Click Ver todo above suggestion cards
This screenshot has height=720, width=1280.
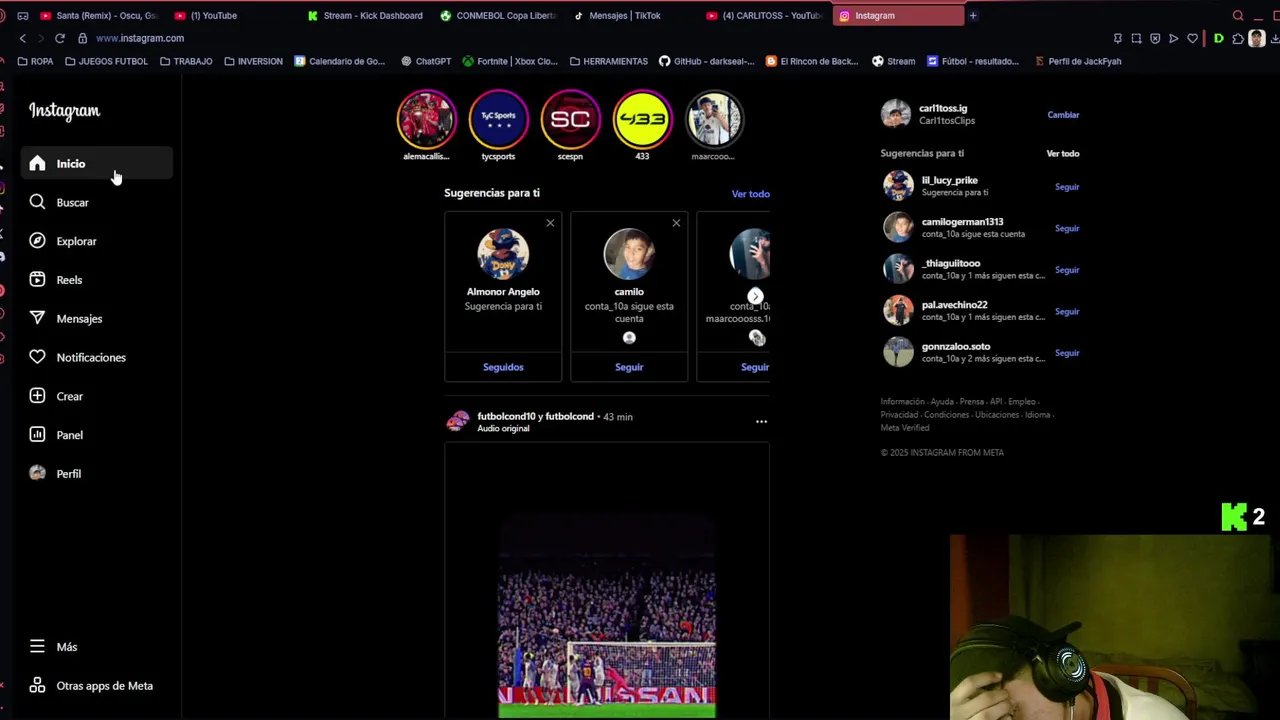pyautogui.click(x=750, y=194)
